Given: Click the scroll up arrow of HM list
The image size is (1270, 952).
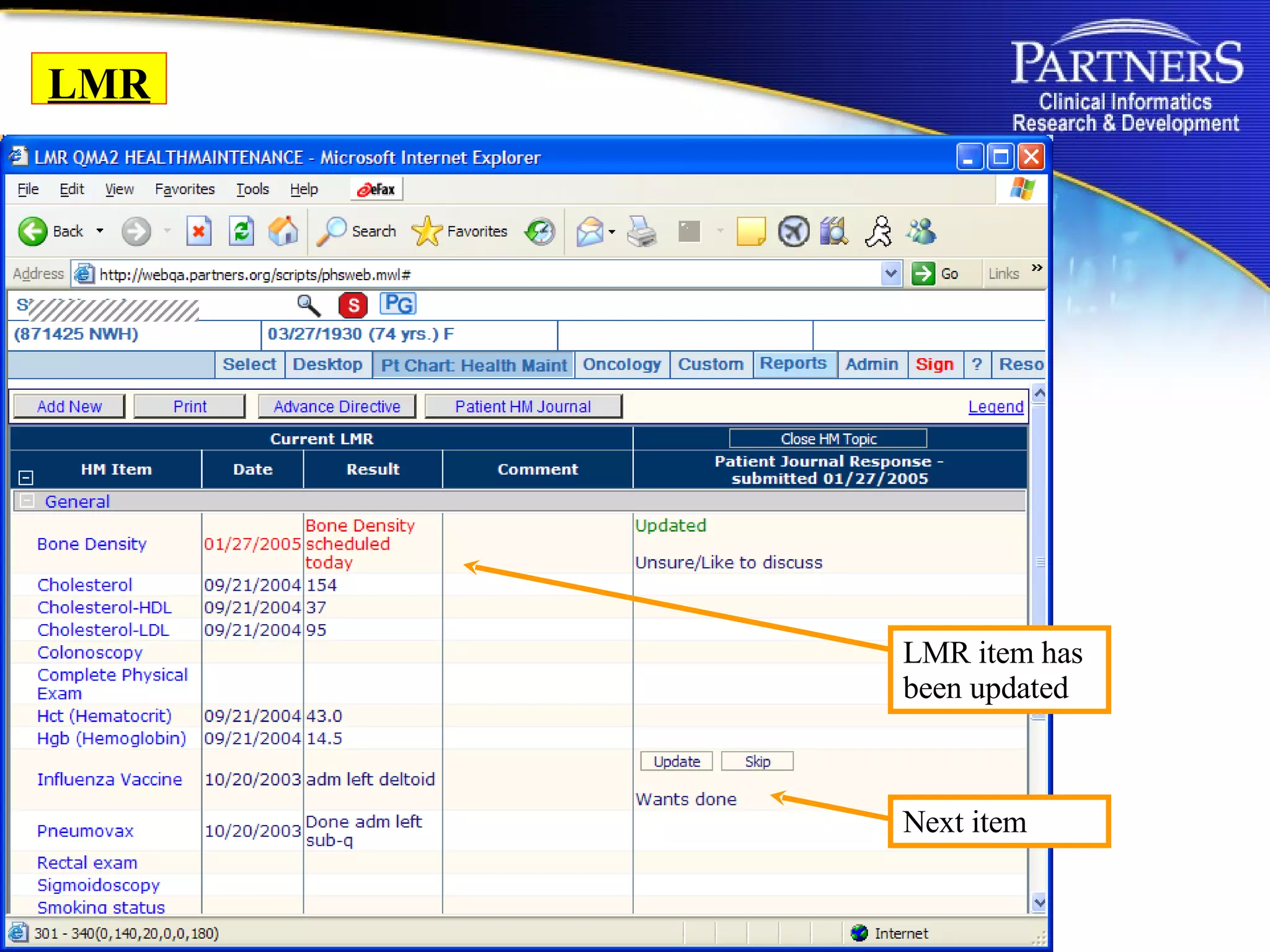Looking at the screenshot, I should pos(1039,395).
